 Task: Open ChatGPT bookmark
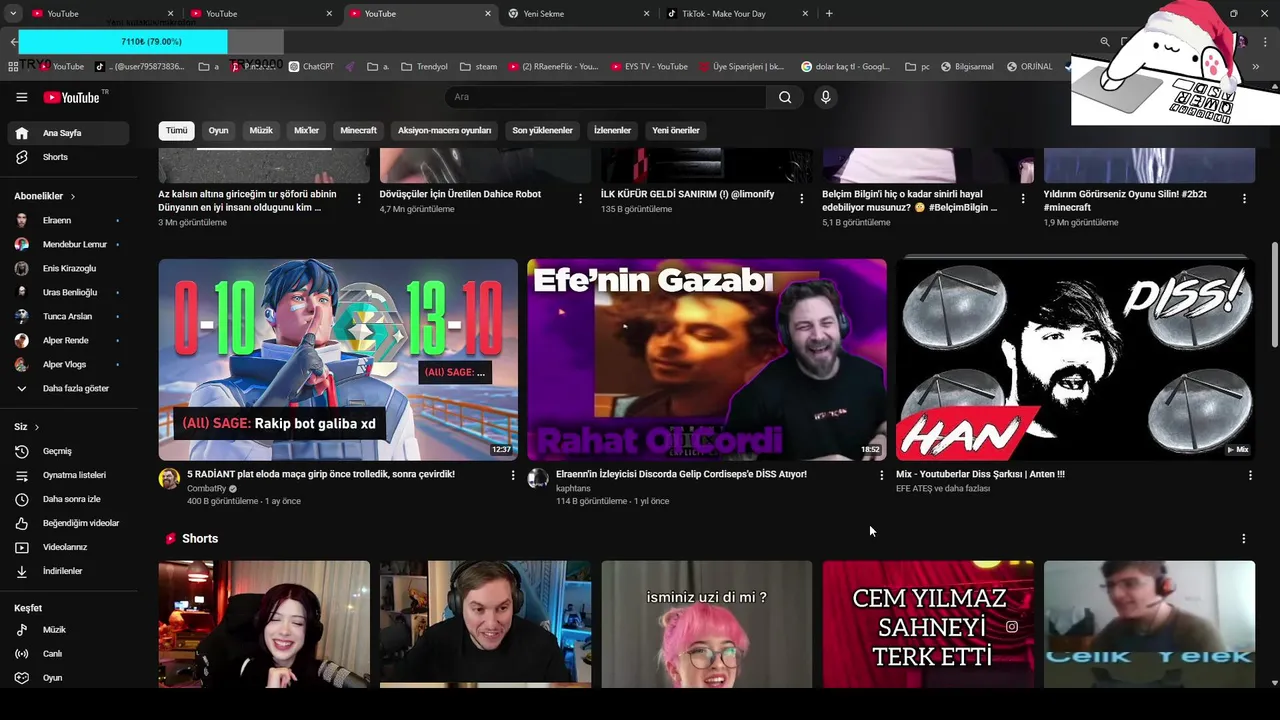[x=311, y=67]
